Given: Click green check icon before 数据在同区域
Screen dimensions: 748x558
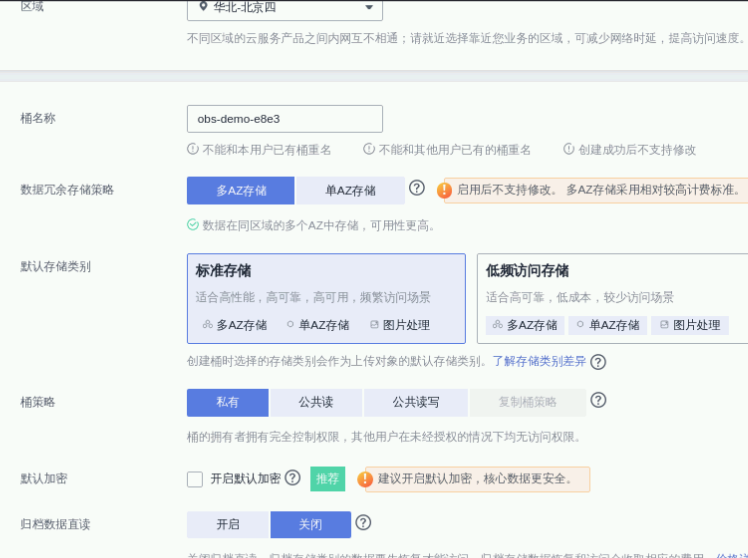Looking at the screenshot, I should 193,225.
